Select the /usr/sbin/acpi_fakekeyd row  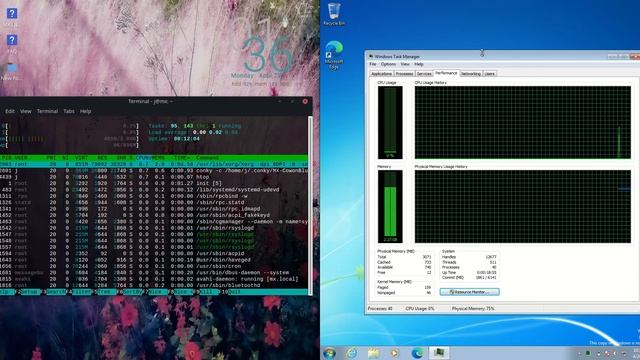154,215
